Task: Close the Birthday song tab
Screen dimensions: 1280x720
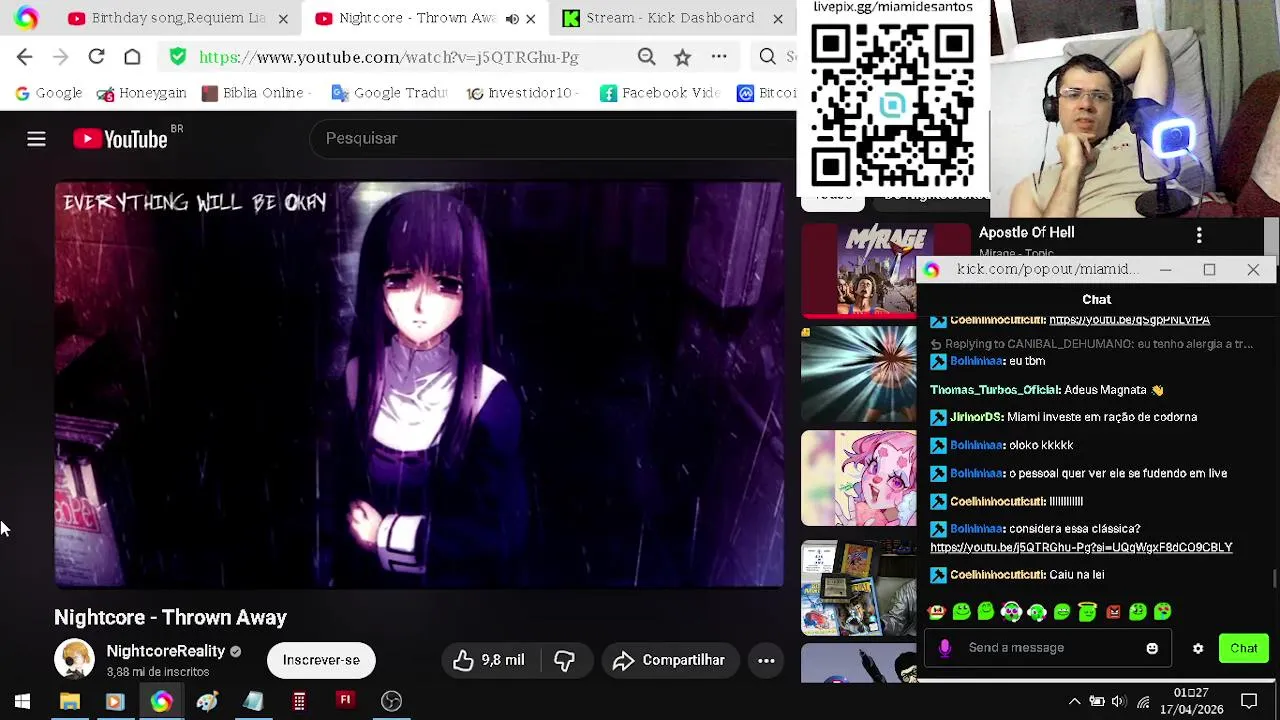Action: coord(283,18)
